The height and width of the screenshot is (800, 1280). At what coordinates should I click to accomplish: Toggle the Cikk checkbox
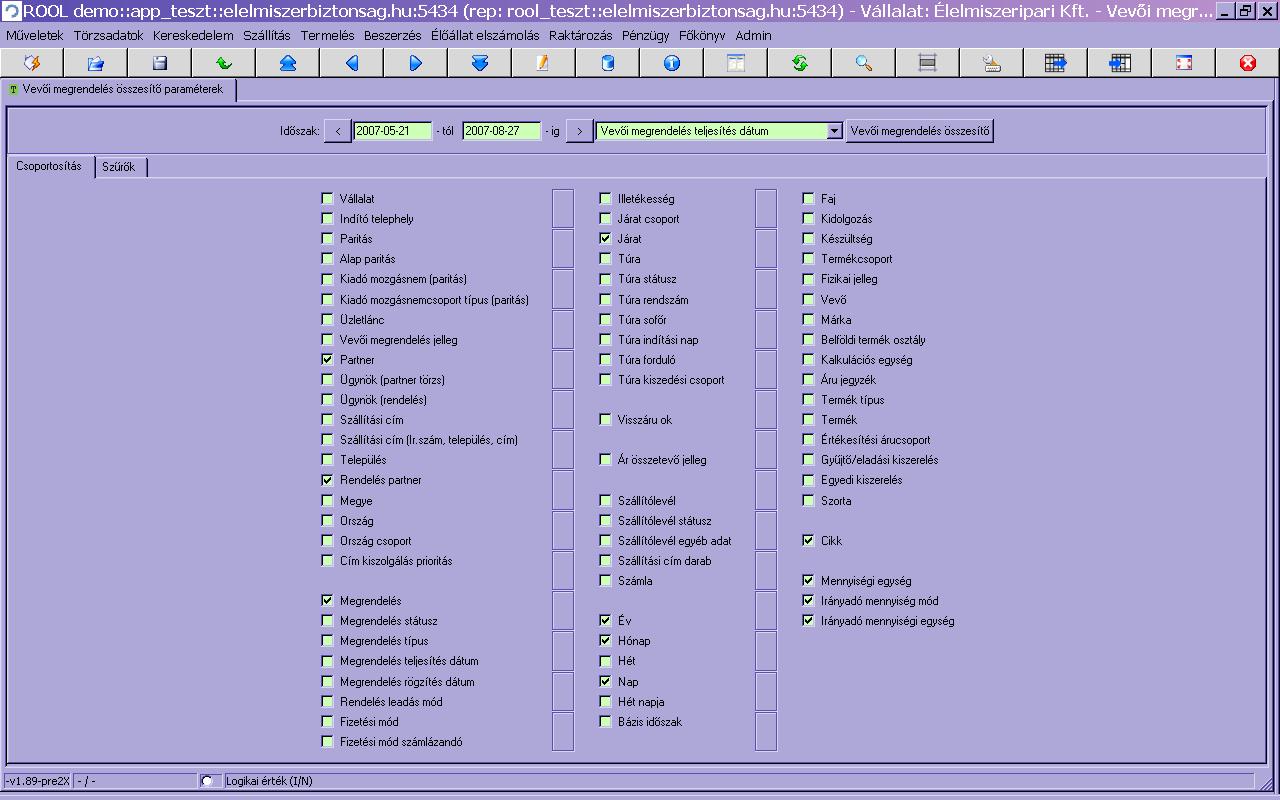pos(808,540)
